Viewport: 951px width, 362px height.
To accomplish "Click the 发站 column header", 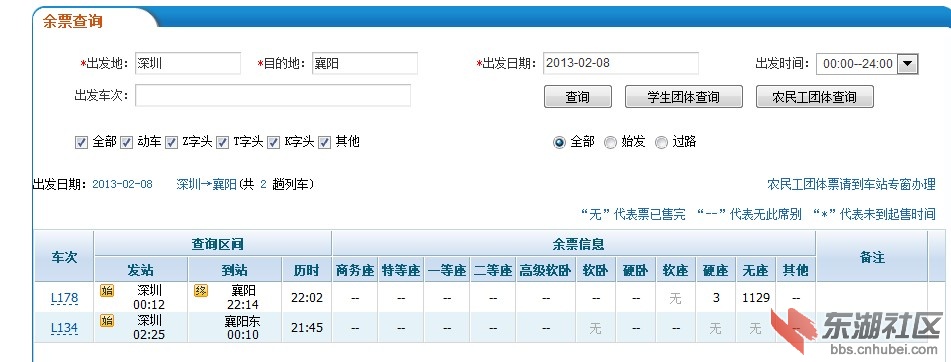I will point(141,270).
